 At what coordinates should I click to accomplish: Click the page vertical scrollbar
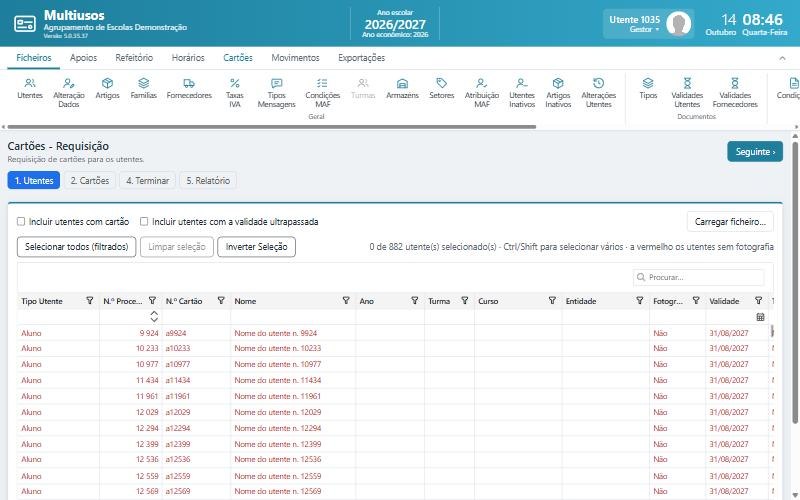pos(795,281)
